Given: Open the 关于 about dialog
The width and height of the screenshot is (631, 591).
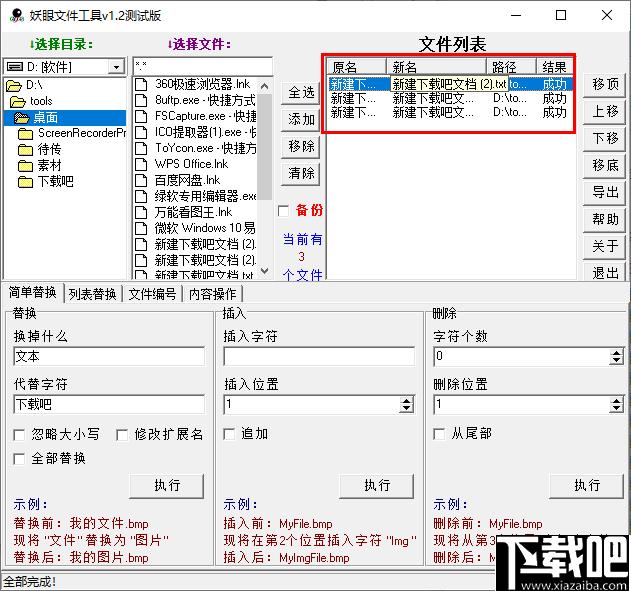Looking at the screenshot, I should click(605, 247).
